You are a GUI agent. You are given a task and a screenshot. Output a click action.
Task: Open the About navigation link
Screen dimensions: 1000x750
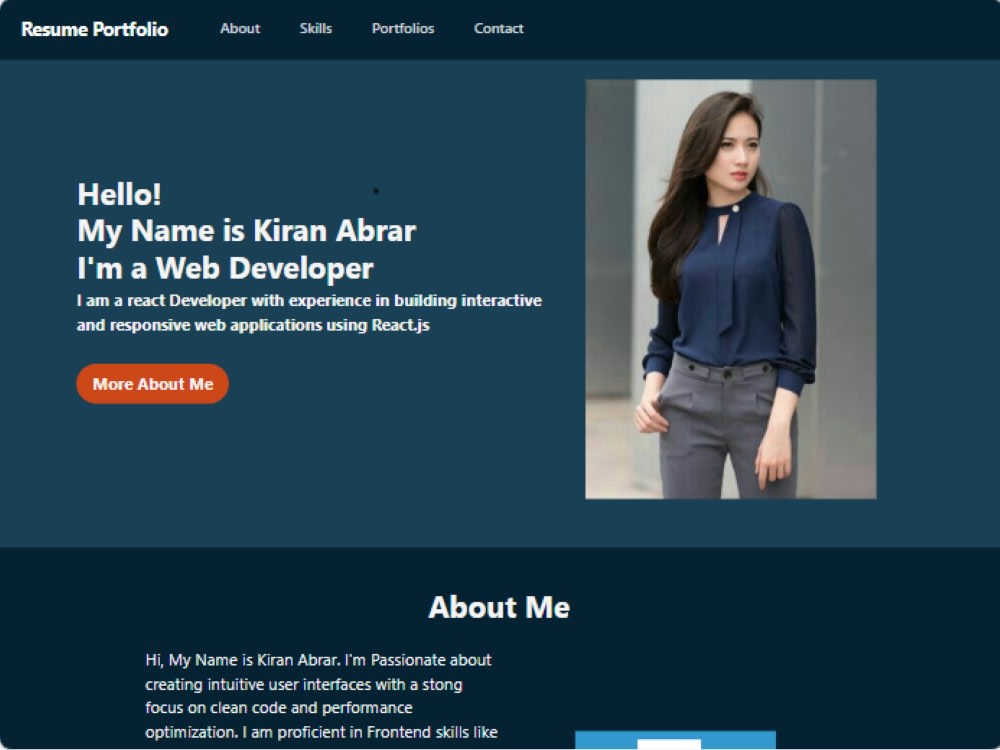240,29
